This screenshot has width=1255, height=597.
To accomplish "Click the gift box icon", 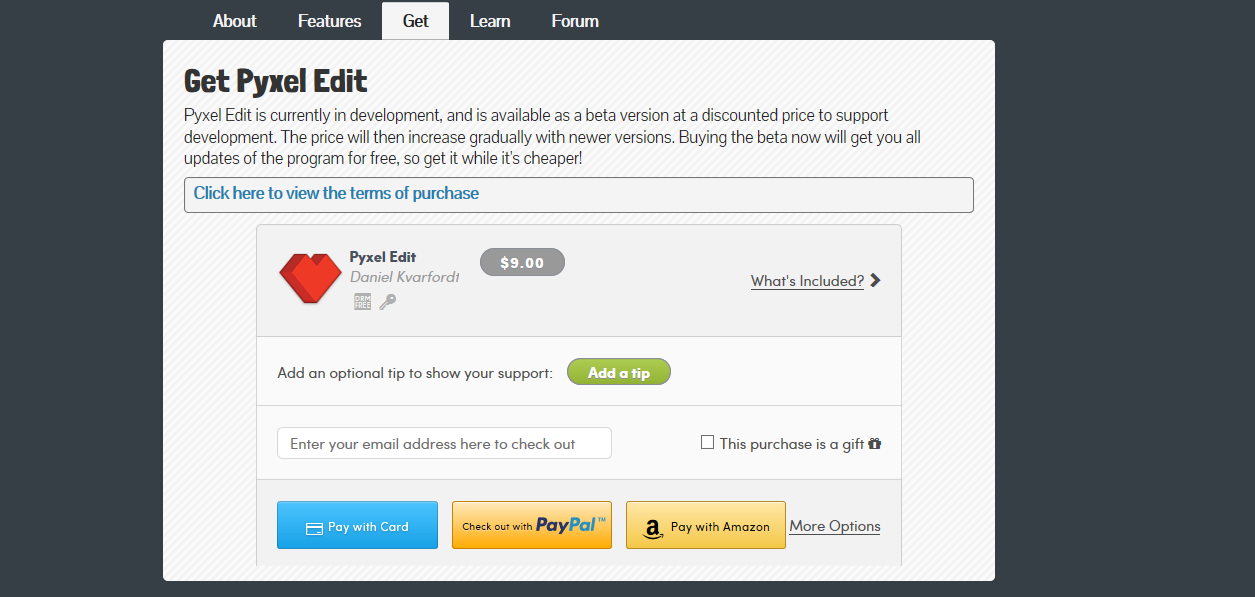I will [x=875, y=444].
